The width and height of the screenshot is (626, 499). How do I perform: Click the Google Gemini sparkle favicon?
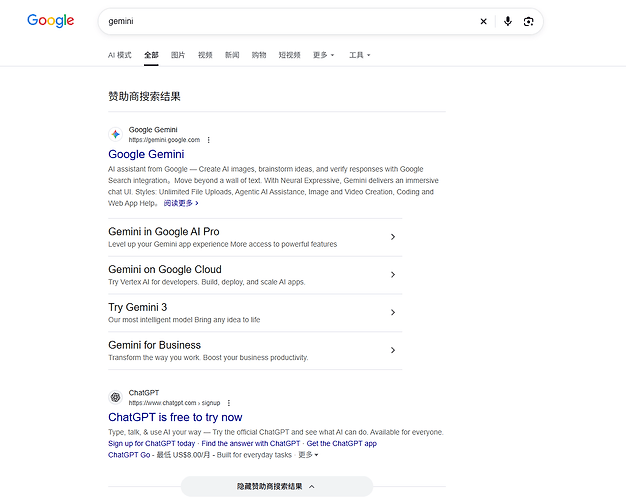point(116,135)
